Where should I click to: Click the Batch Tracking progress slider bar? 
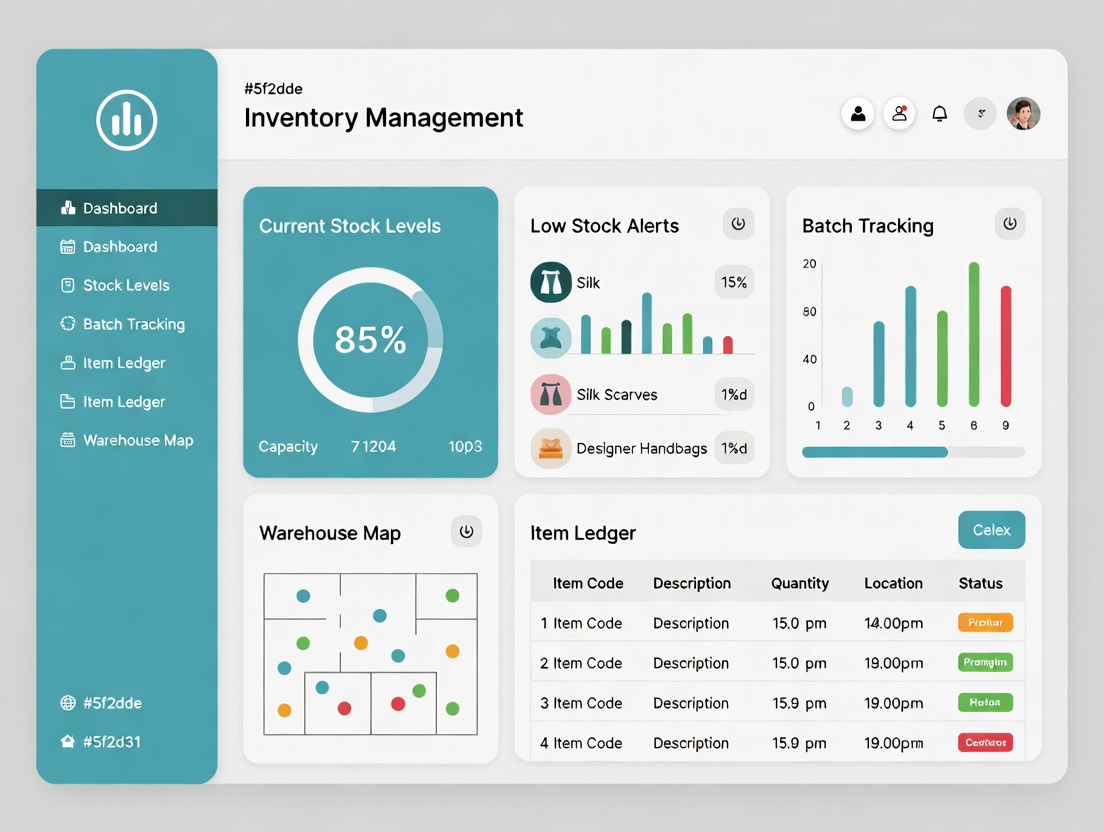click(x=913, y=452)
